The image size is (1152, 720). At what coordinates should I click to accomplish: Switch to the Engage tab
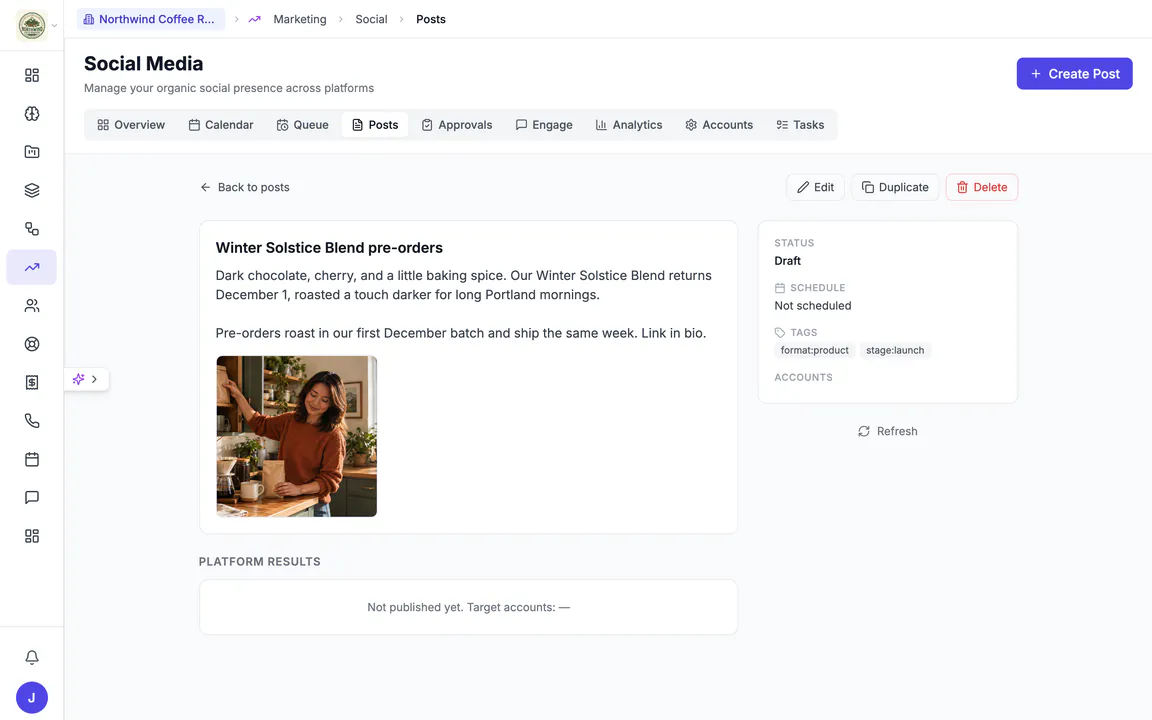[544, 125]
